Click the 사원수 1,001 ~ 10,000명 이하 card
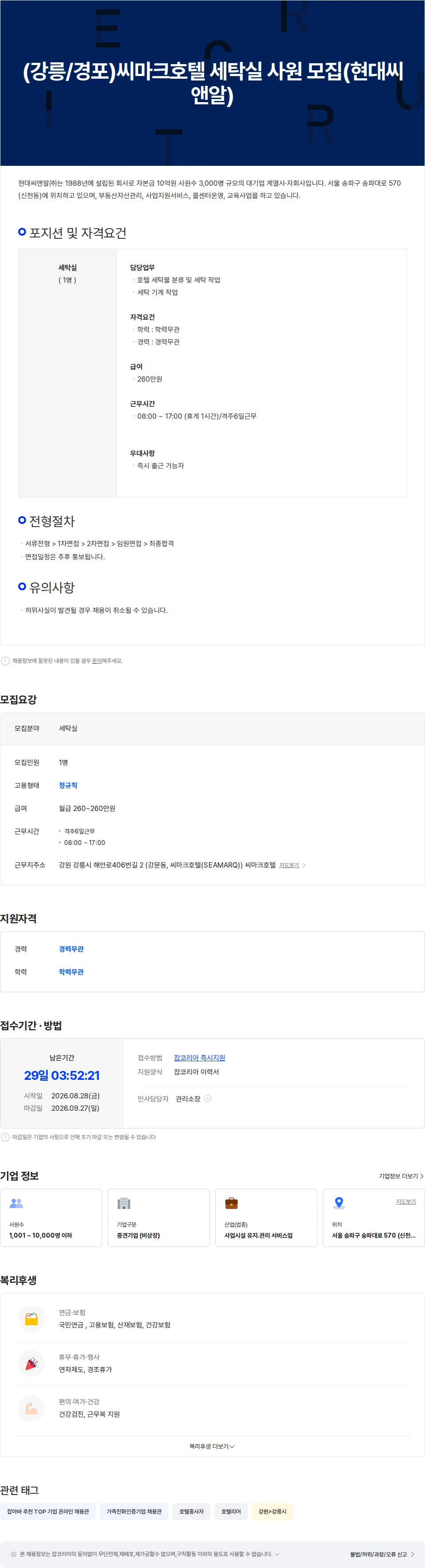The width and height of the screenshot is (425, 1568). [51, 1217]
